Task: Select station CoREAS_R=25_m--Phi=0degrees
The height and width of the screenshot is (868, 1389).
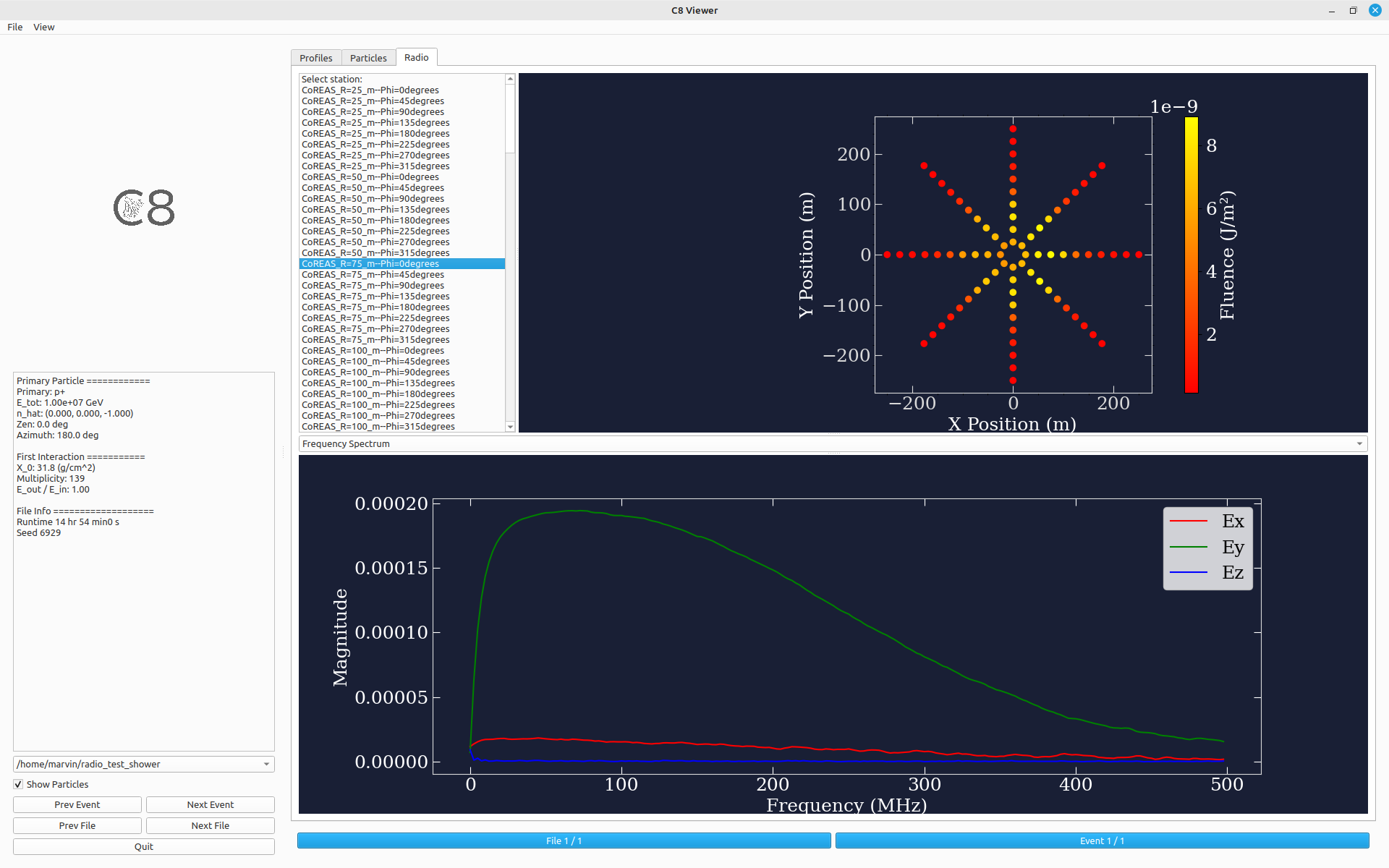Action: tap(370, 90)
